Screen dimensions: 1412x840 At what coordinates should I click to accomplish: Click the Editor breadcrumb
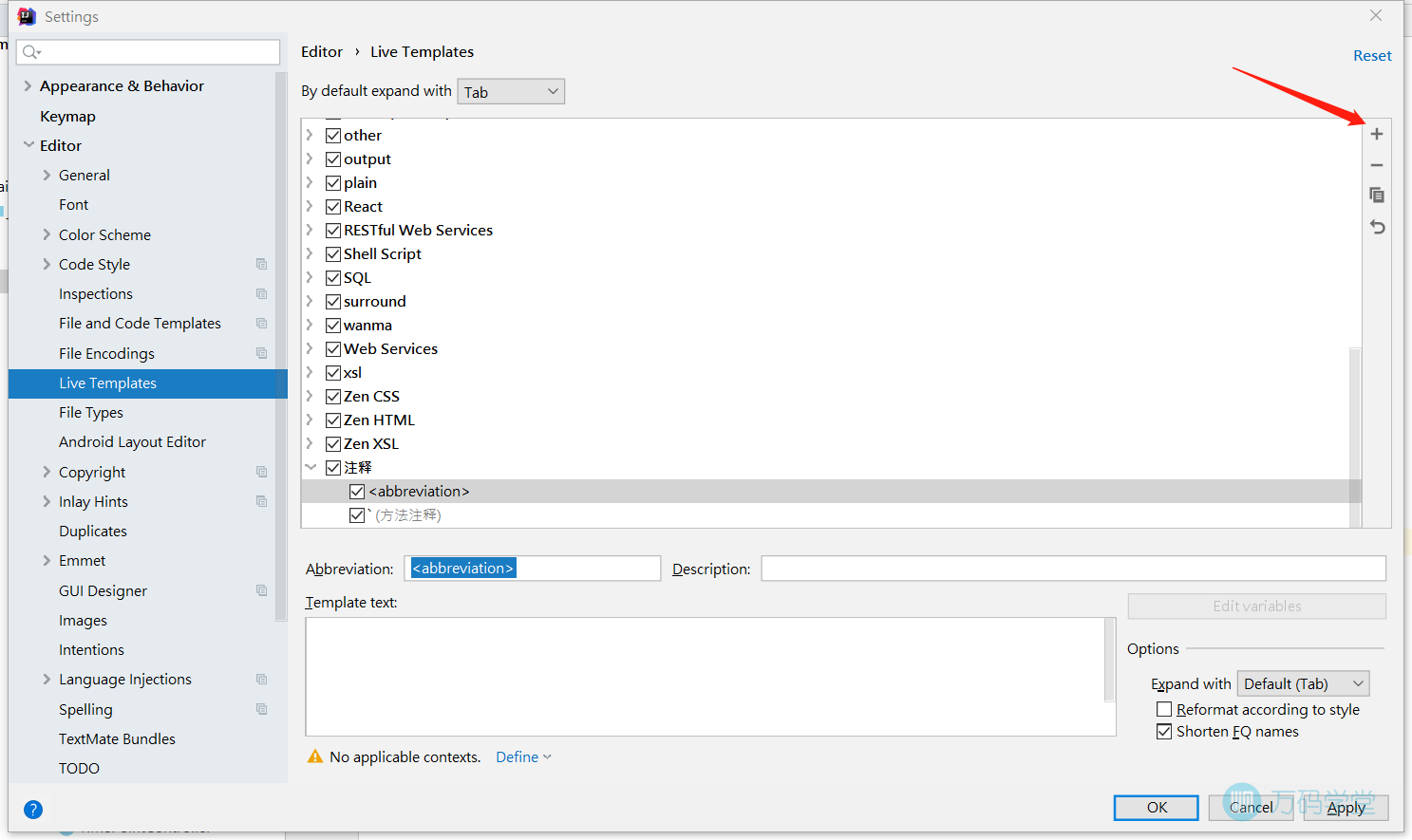tap(322, 52)
